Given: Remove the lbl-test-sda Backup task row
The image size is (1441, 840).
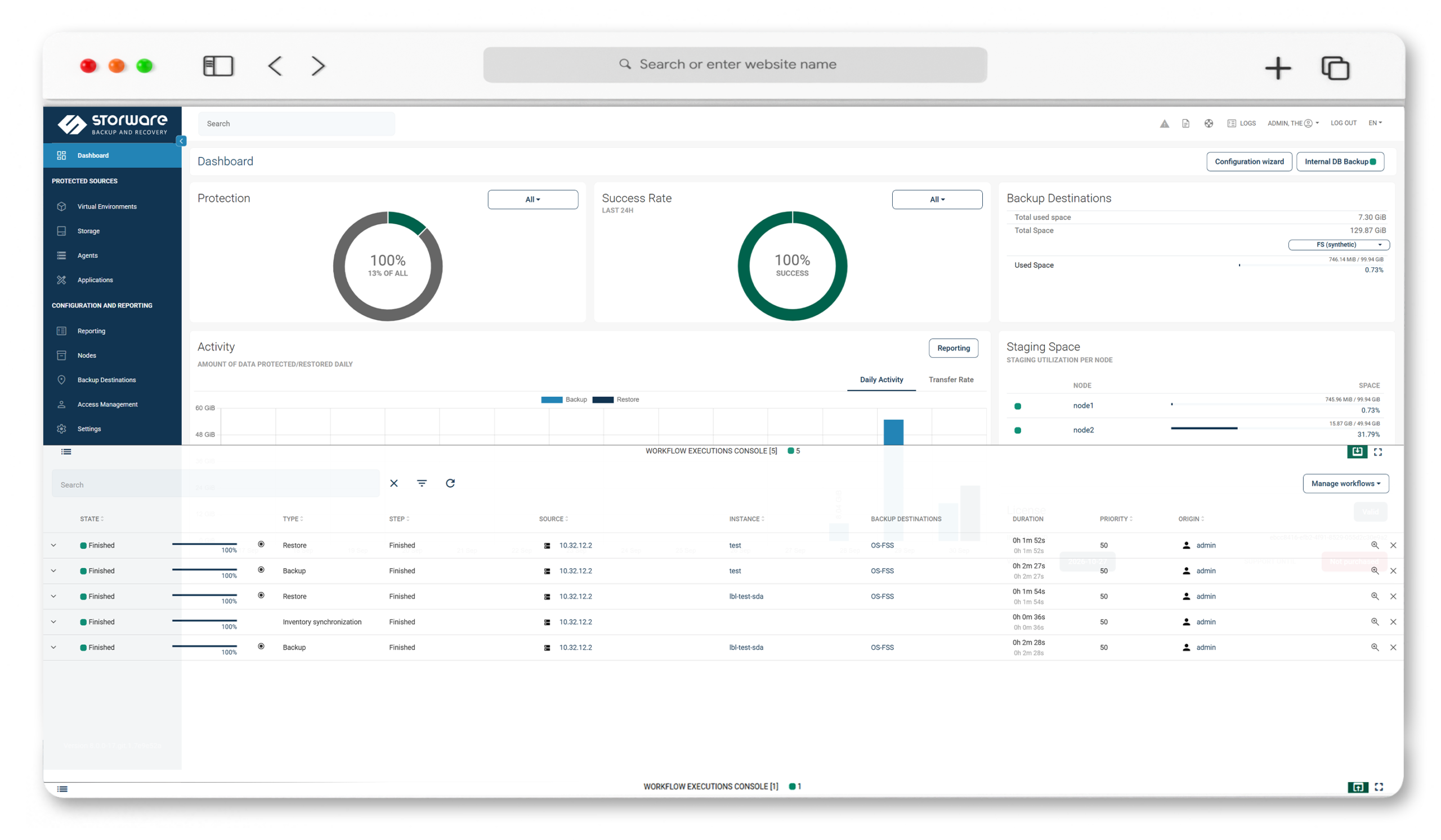Looking at the screenshot, I should pos(1394,648).
